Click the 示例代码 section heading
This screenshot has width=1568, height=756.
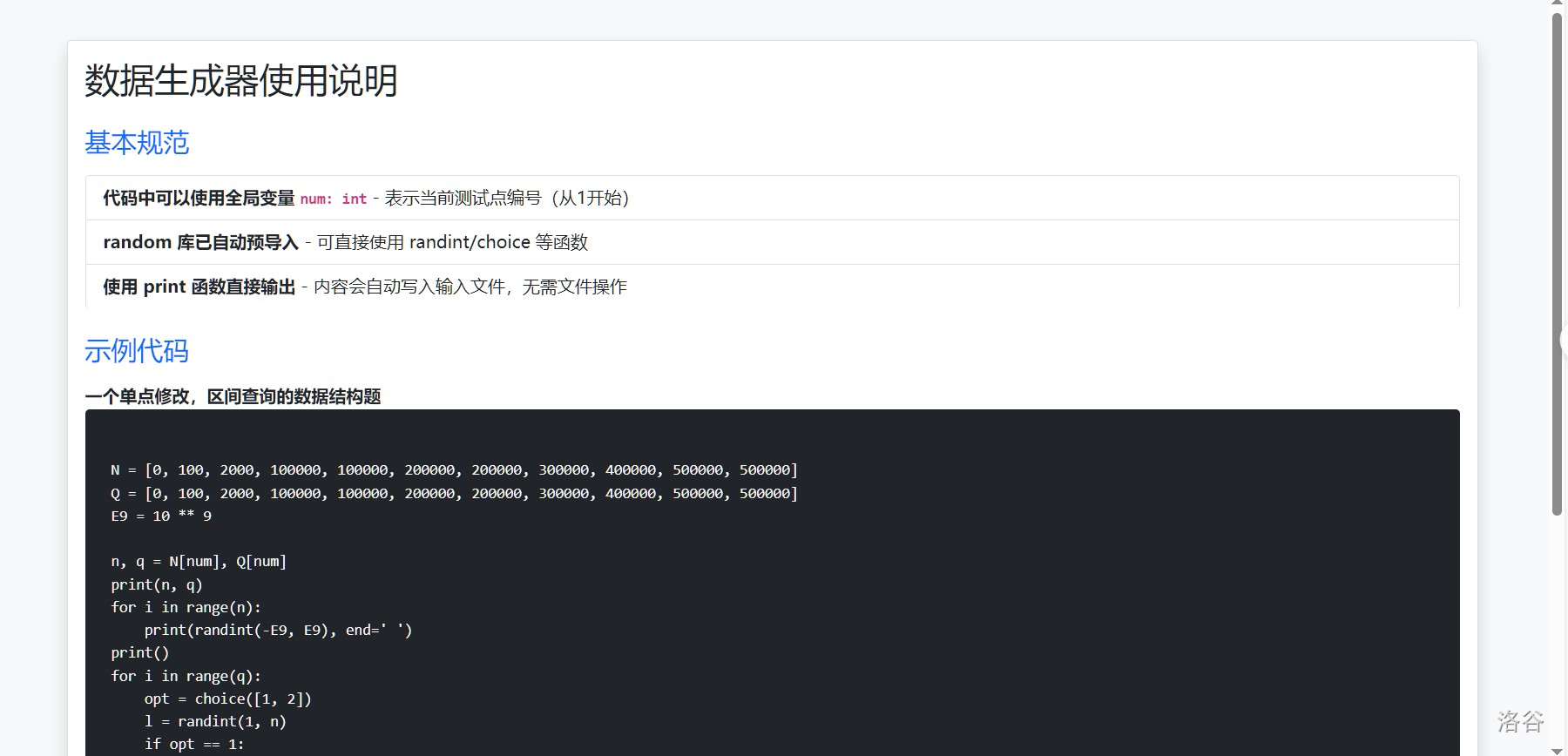pyautogui.click(x=137, y=351)
